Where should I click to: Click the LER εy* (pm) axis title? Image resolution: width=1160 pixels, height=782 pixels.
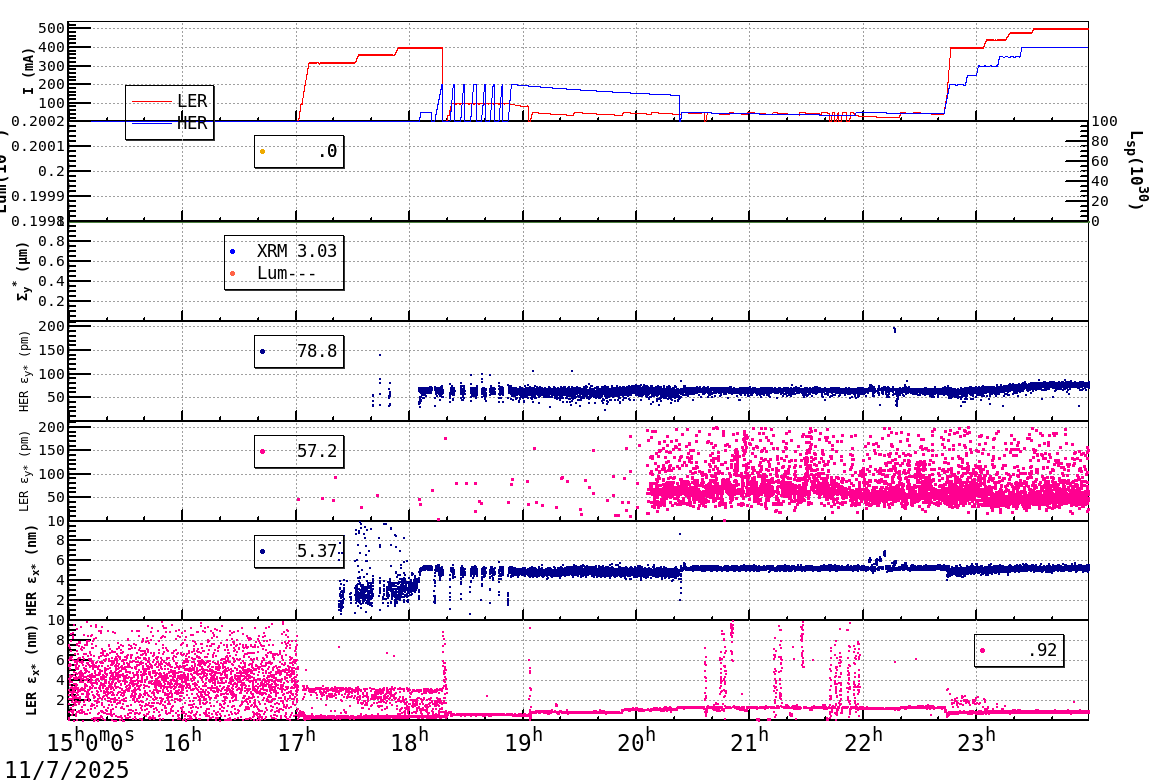click(x=24, y=471)
